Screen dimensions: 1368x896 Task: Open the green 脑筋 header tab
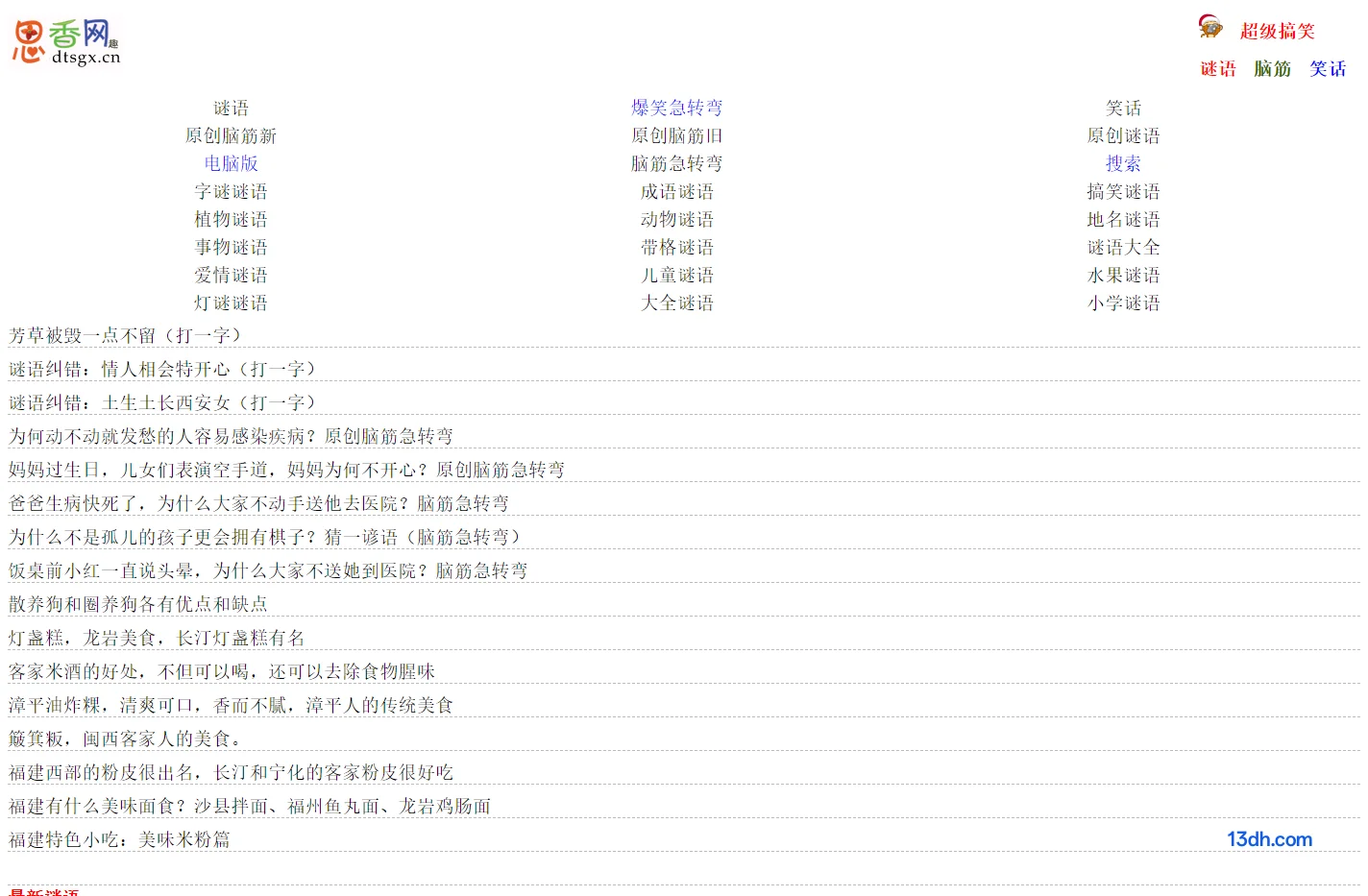[x=1273, y=69]
